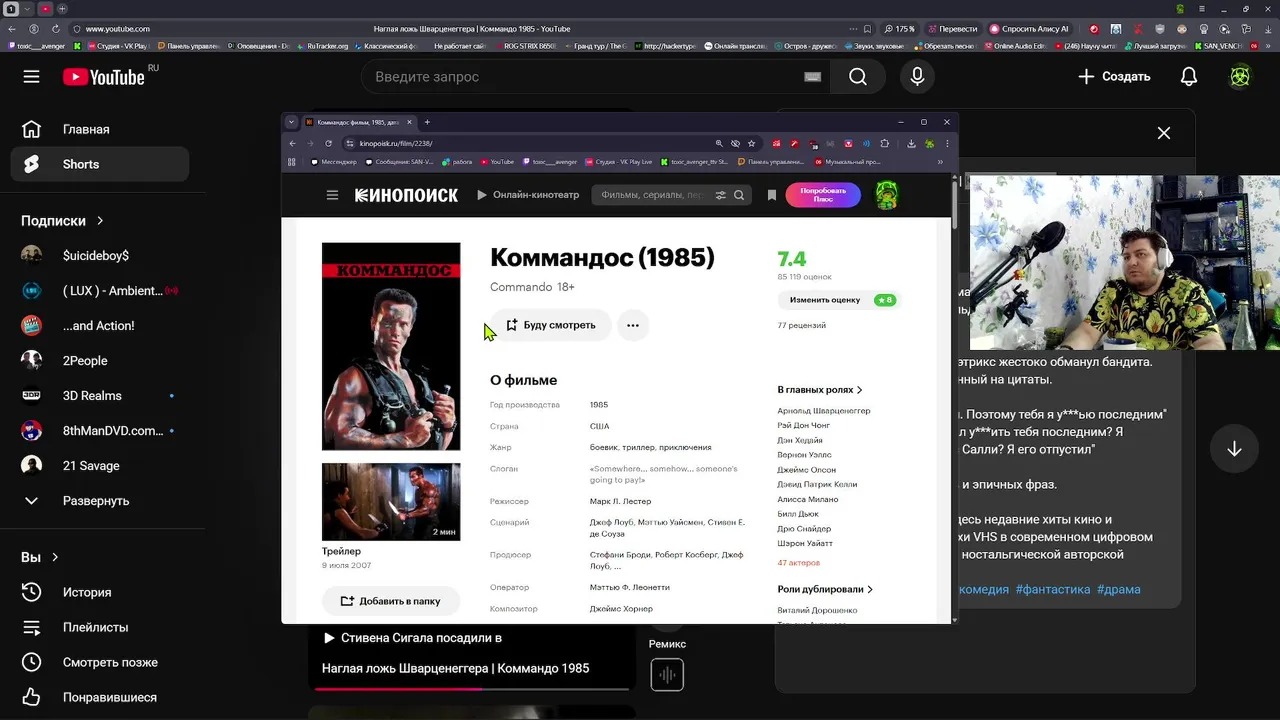Go to Главная in YouTube sidebar

pyautogui.click(x=99, y=129)
